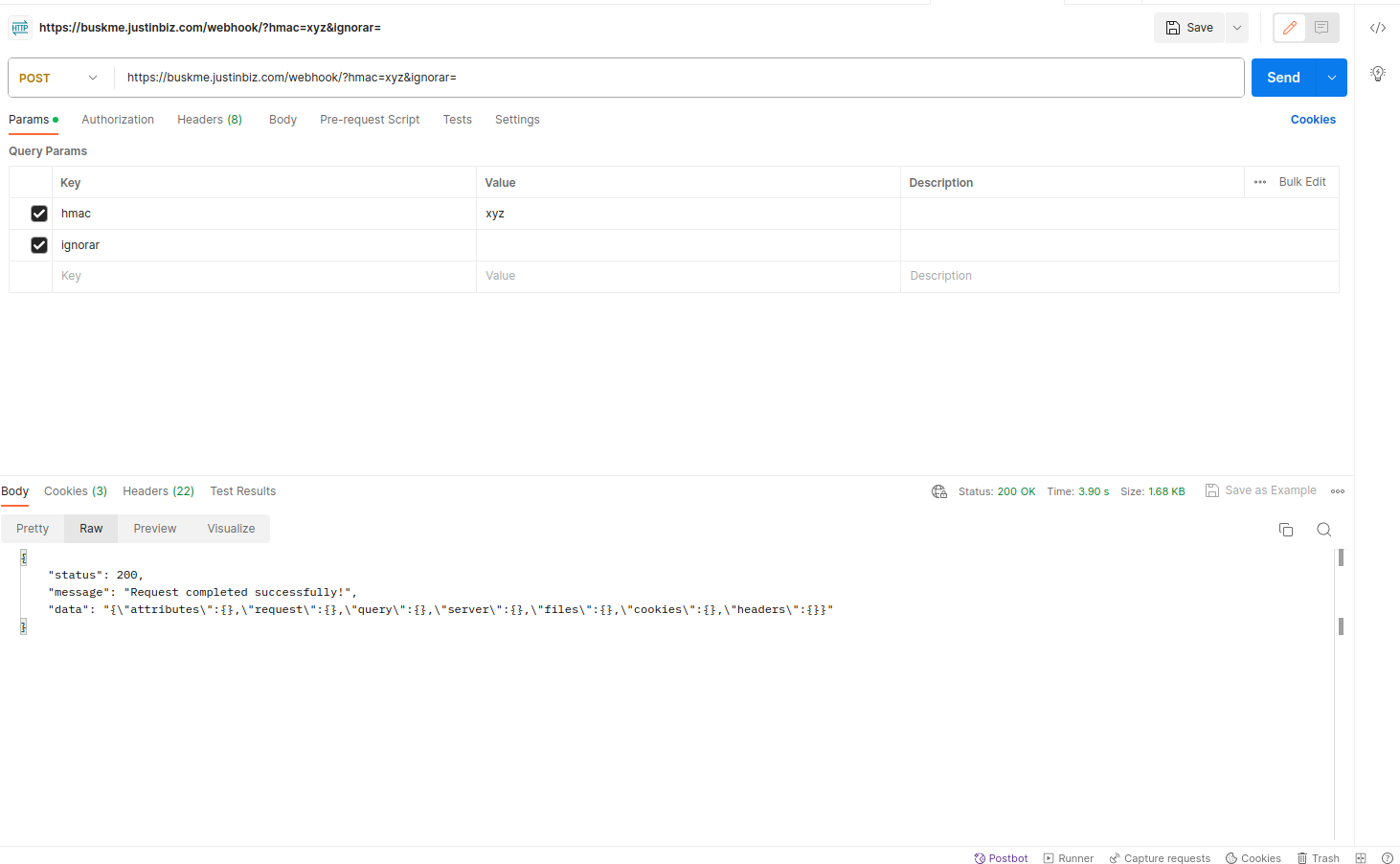Open the request Settings tab

(x=517, y=120)
